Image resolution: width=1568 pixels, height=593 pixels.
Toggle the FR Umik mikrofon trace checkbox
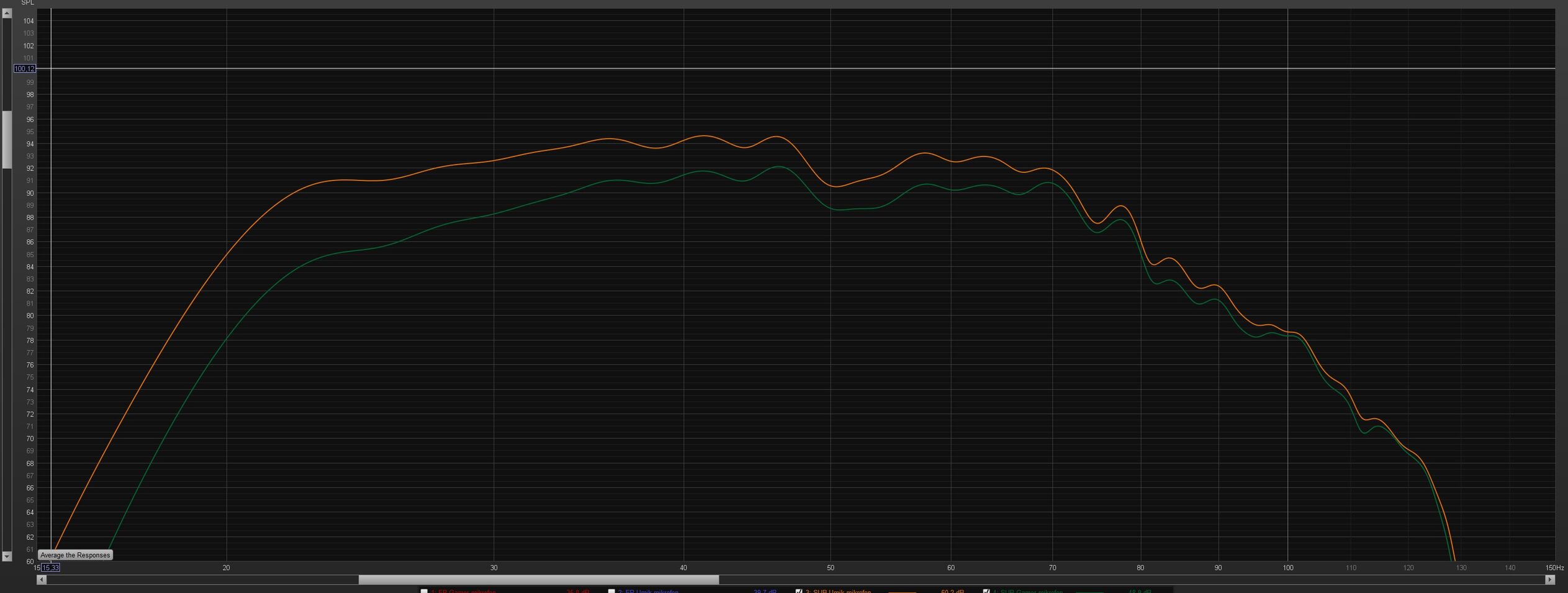611,591
